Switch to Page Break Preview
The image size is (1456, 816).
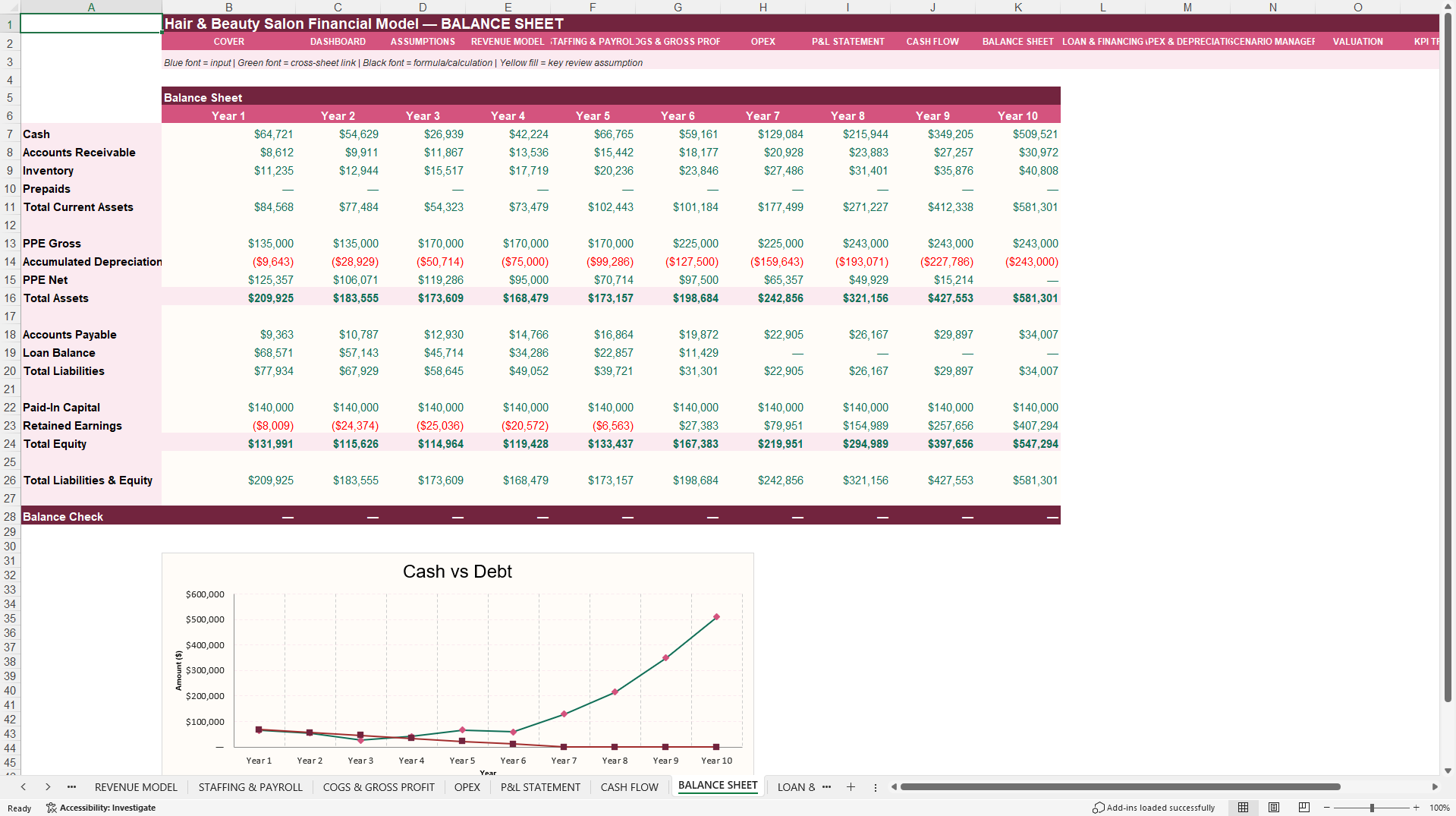[1304, 808]
